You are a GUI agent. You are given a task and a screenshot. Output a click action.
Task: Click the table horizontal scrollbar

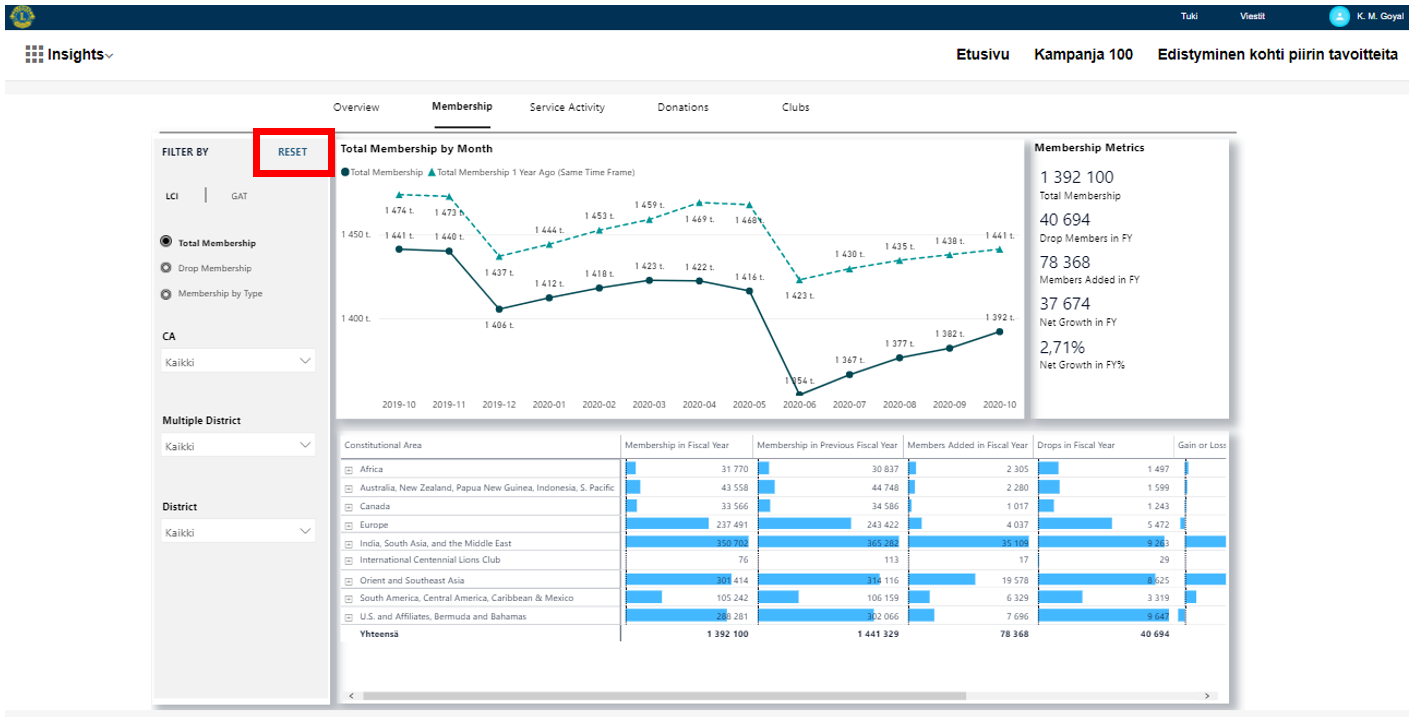click(664, 695)
